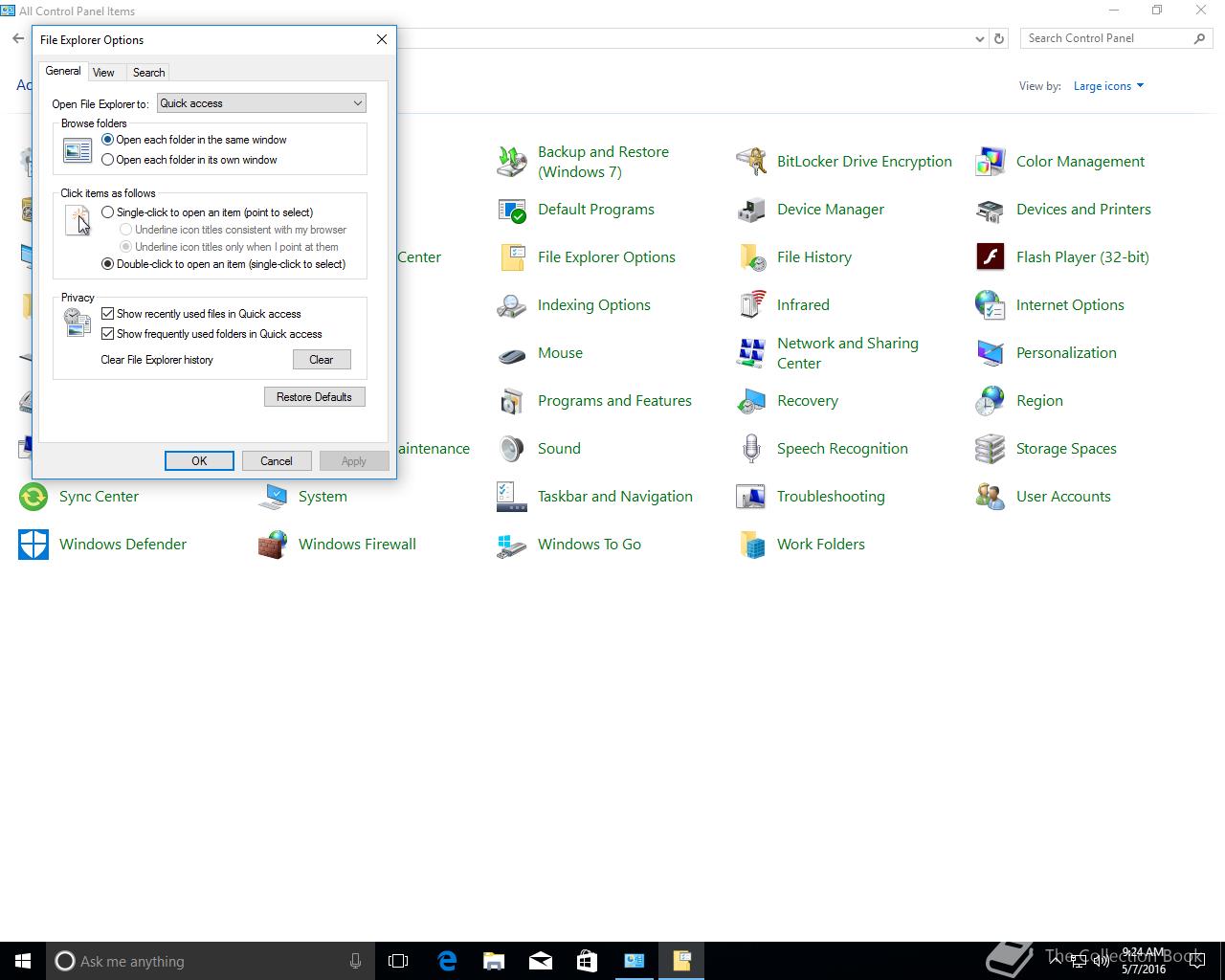The image size is (1225, 980).
Task: Open the Programs and Features icon
Action: pos(512,401)
